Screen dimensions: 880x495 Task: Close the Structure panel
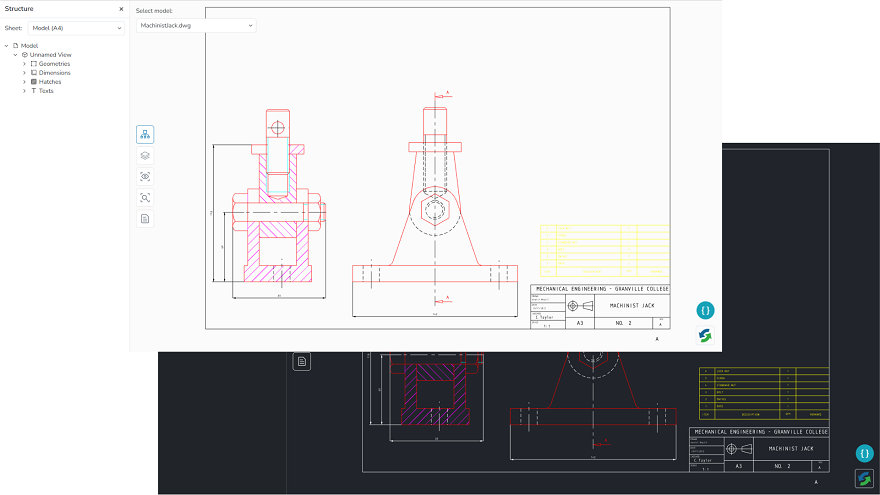[121, 9]
